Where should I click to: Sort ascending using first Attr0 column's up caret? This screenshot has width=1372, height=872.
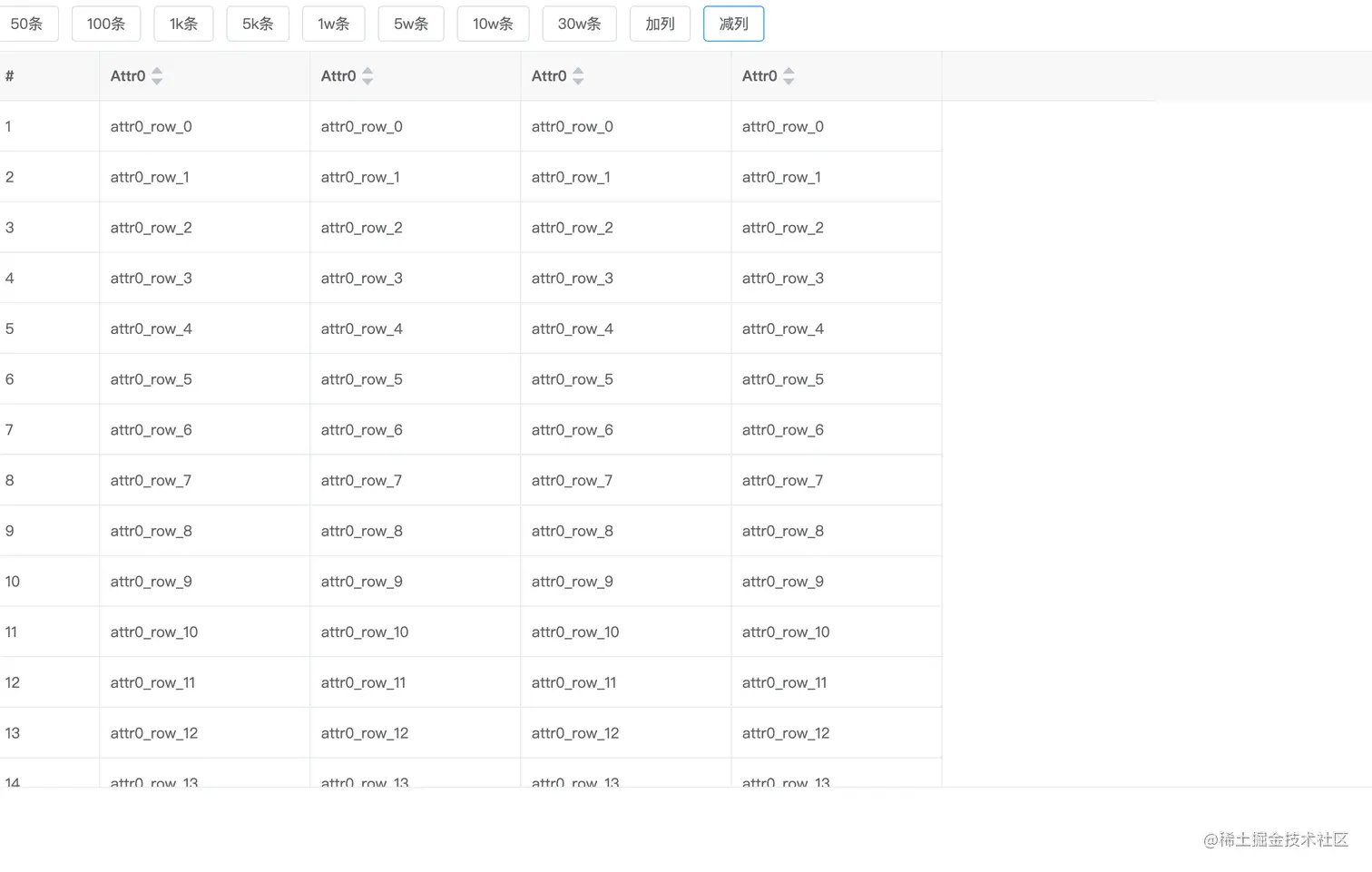(157, 71)
